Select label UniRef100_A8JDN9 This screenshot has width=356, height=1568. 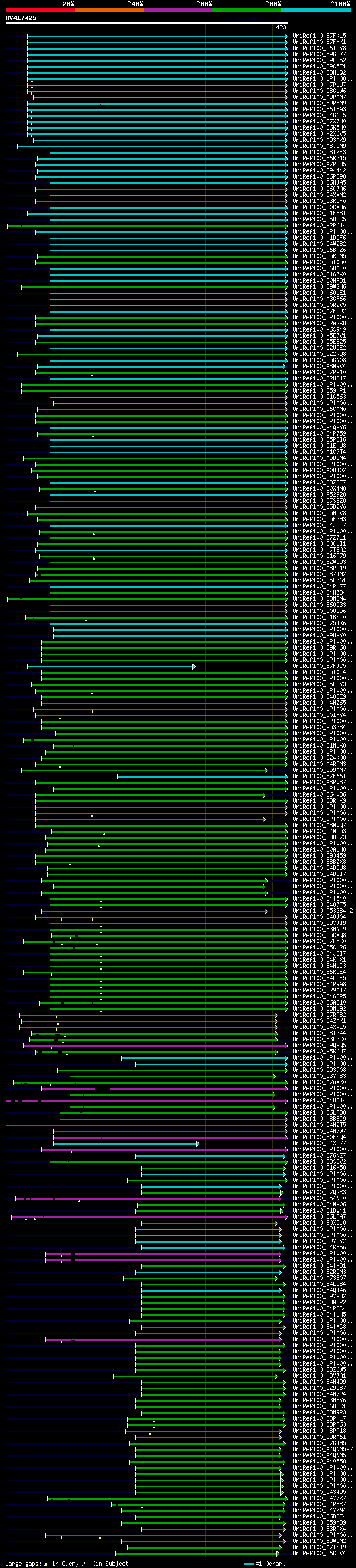(319, 146)
